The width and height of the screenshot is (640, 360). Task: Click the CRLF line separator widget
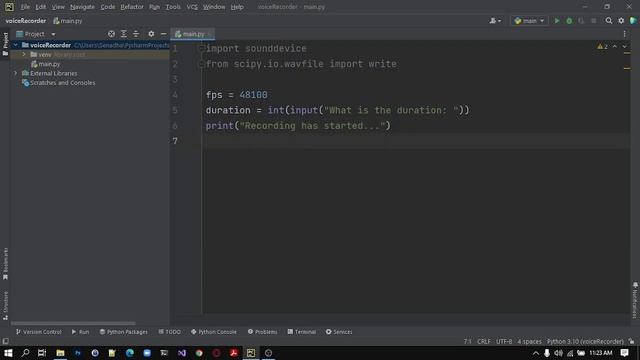(x=484, y=342)
